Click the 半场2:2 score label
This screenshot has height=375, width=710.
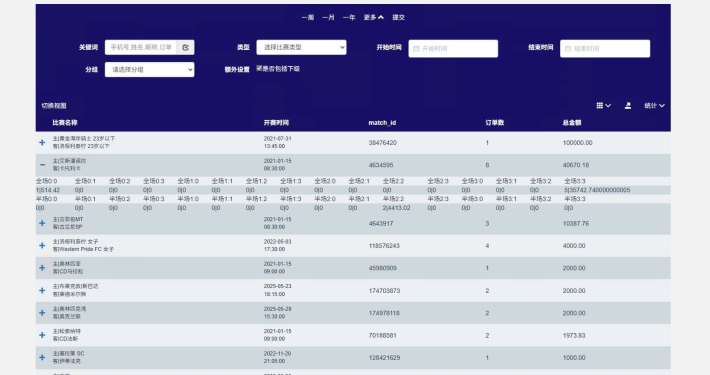coord(393,199)
